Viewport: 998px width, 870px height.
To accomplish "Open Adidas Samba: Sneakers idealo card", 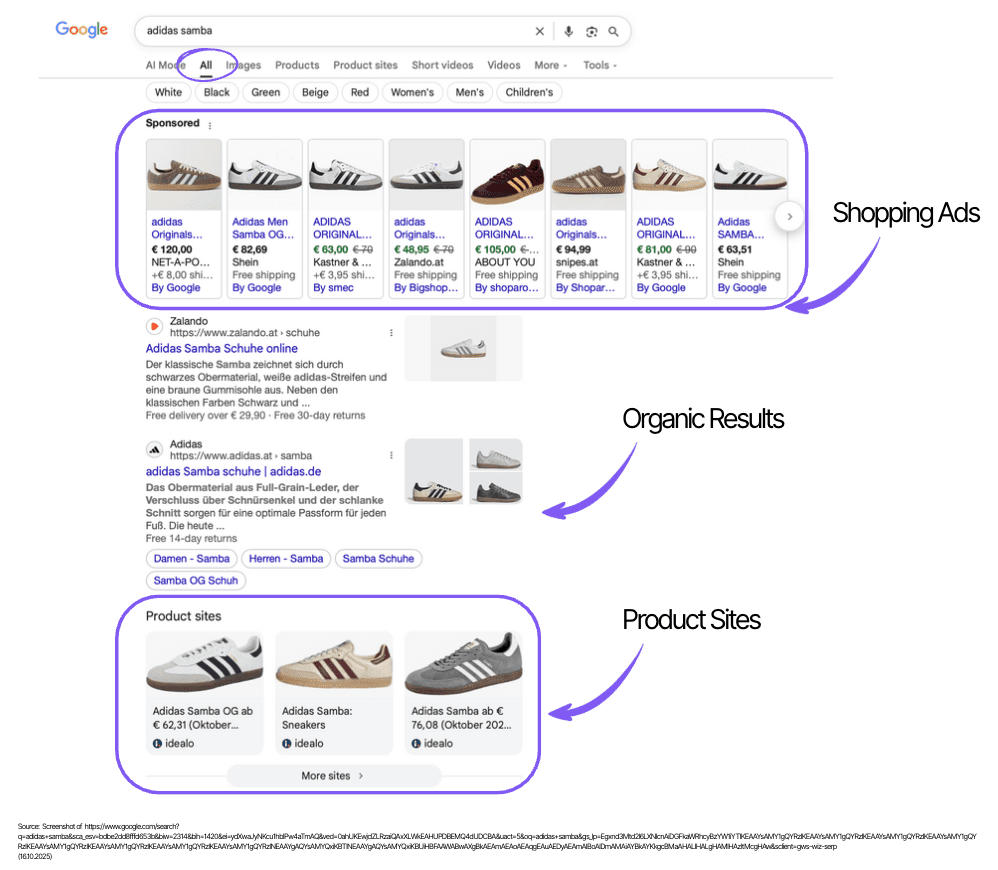I will click(x=334, y=692).
